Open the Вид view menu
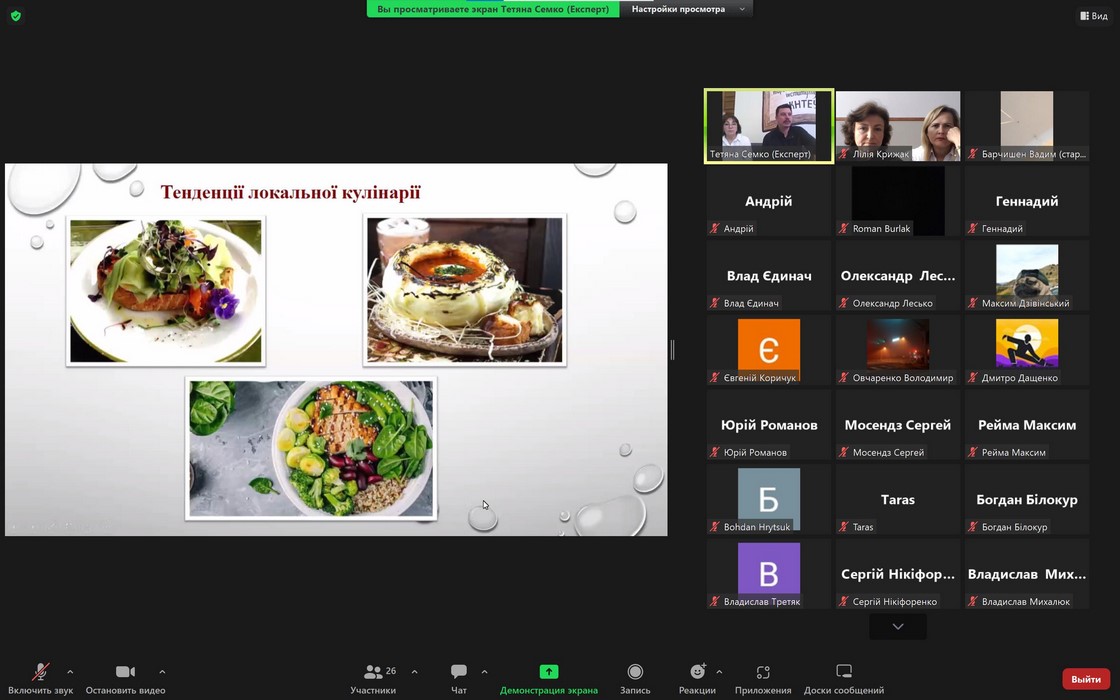 tap(1093, 16)
